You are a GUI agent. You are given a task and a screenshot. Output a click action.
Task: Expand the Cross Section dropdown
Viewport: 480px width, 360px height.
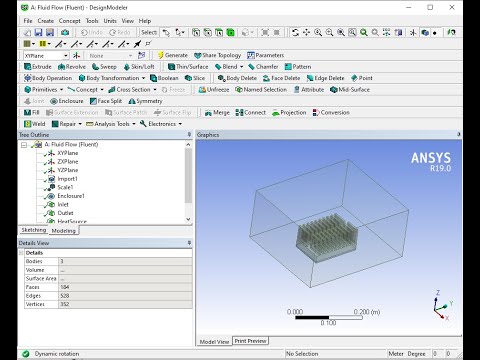point(155,90)
